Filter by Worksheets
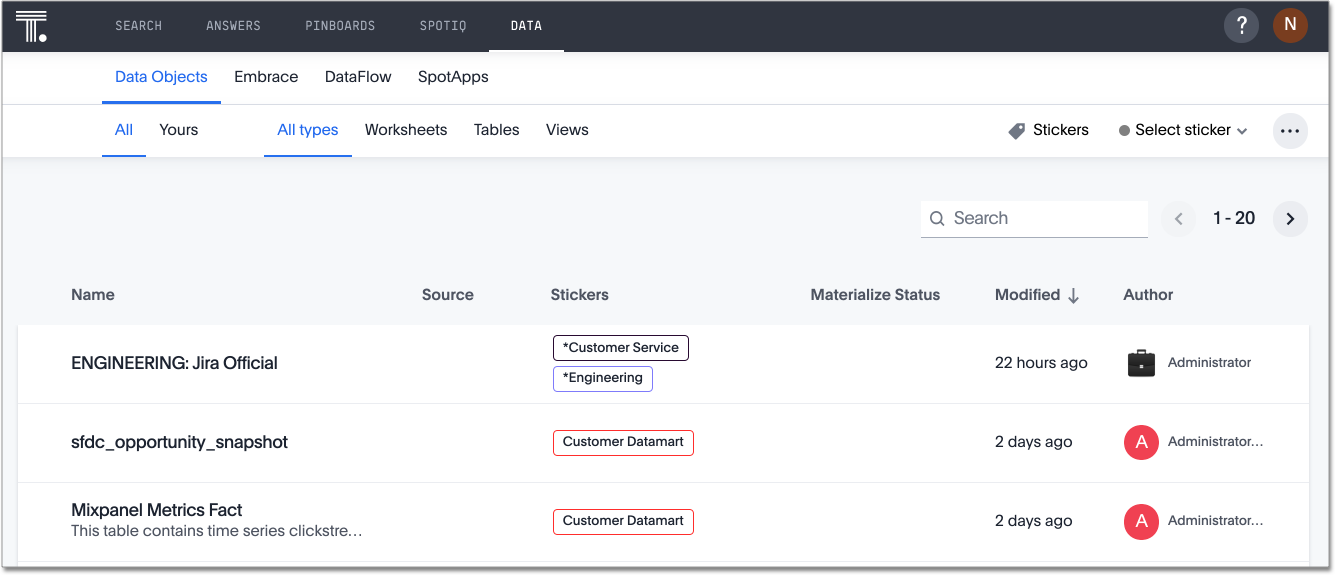The height and width of the screenshot is (575, 1335). click(x=406, y=130)
